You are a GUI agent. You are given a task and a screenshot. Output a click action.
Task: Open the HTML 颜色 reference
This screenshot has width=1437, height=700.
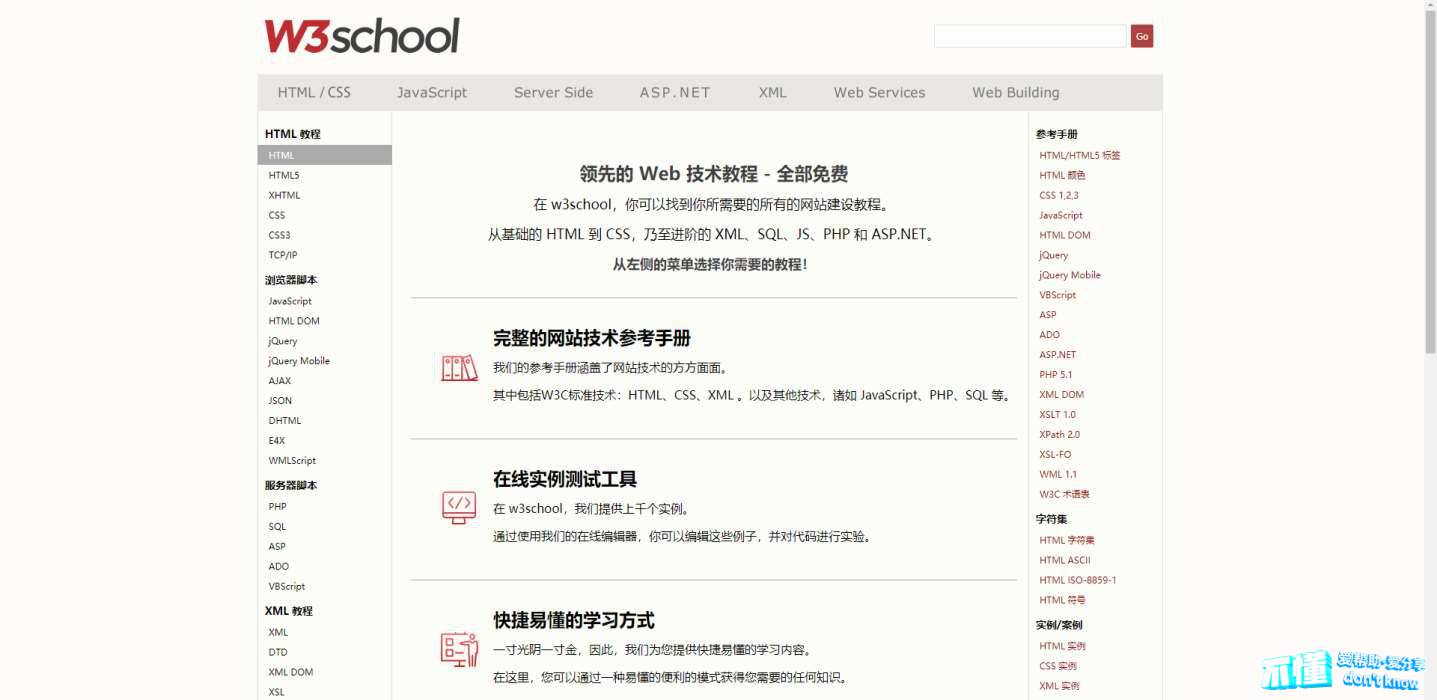point(1062,175)
